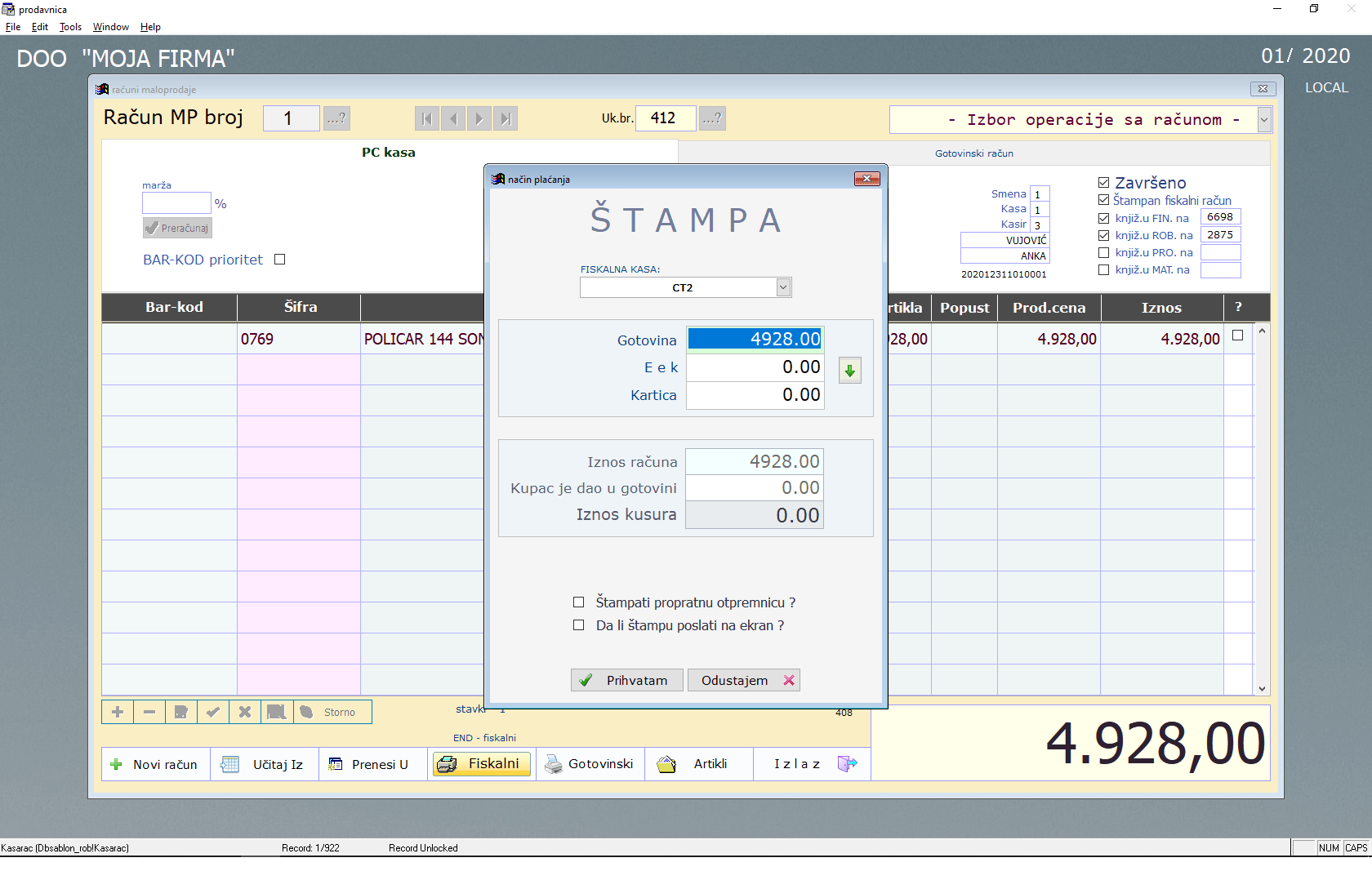Click the edit item toolbar icon
This screenshot has width=1372, height=880.
pos(181,712)
